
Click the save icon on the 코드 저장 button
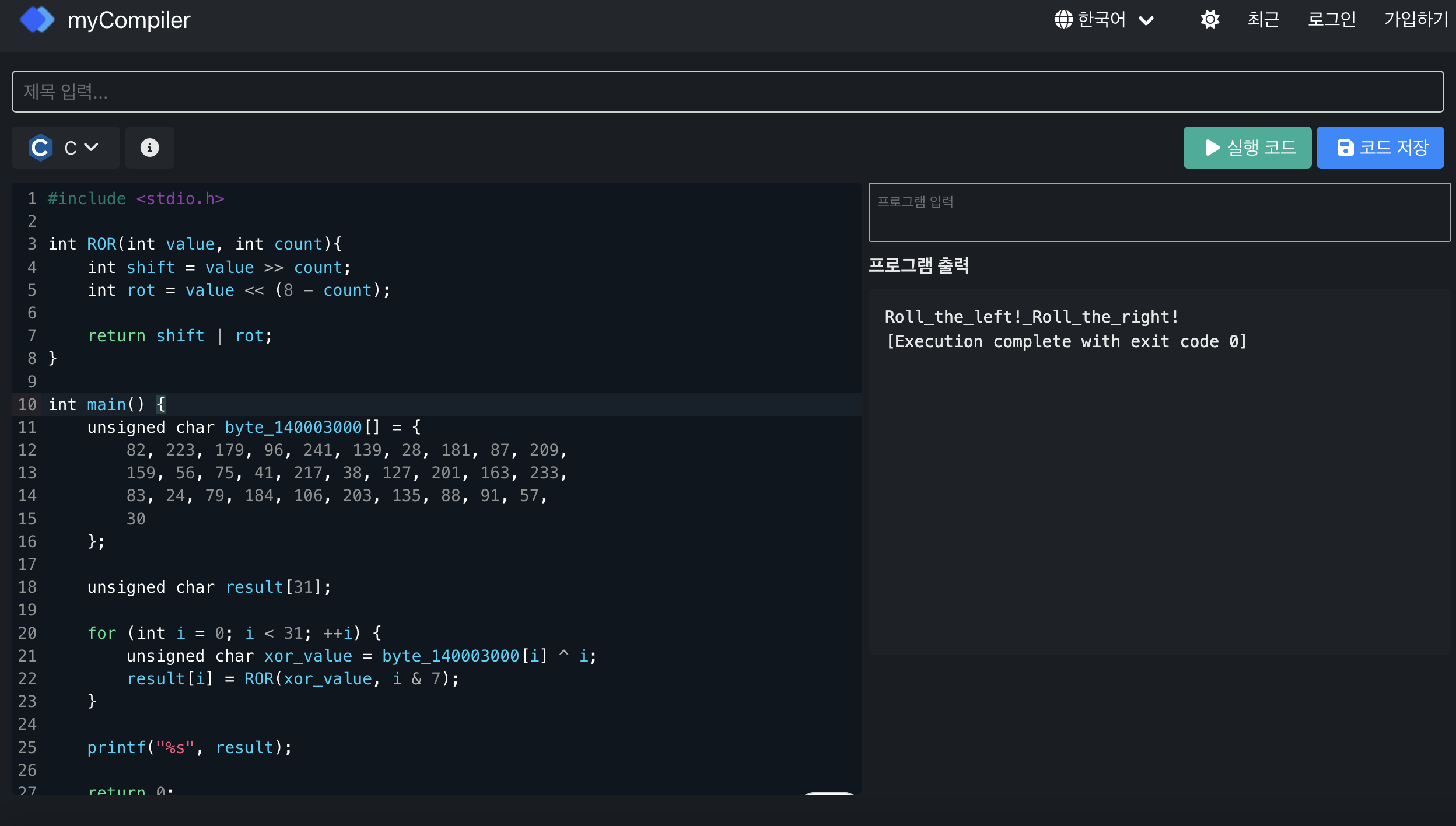pyautogui.click(x=1345, y=148)
